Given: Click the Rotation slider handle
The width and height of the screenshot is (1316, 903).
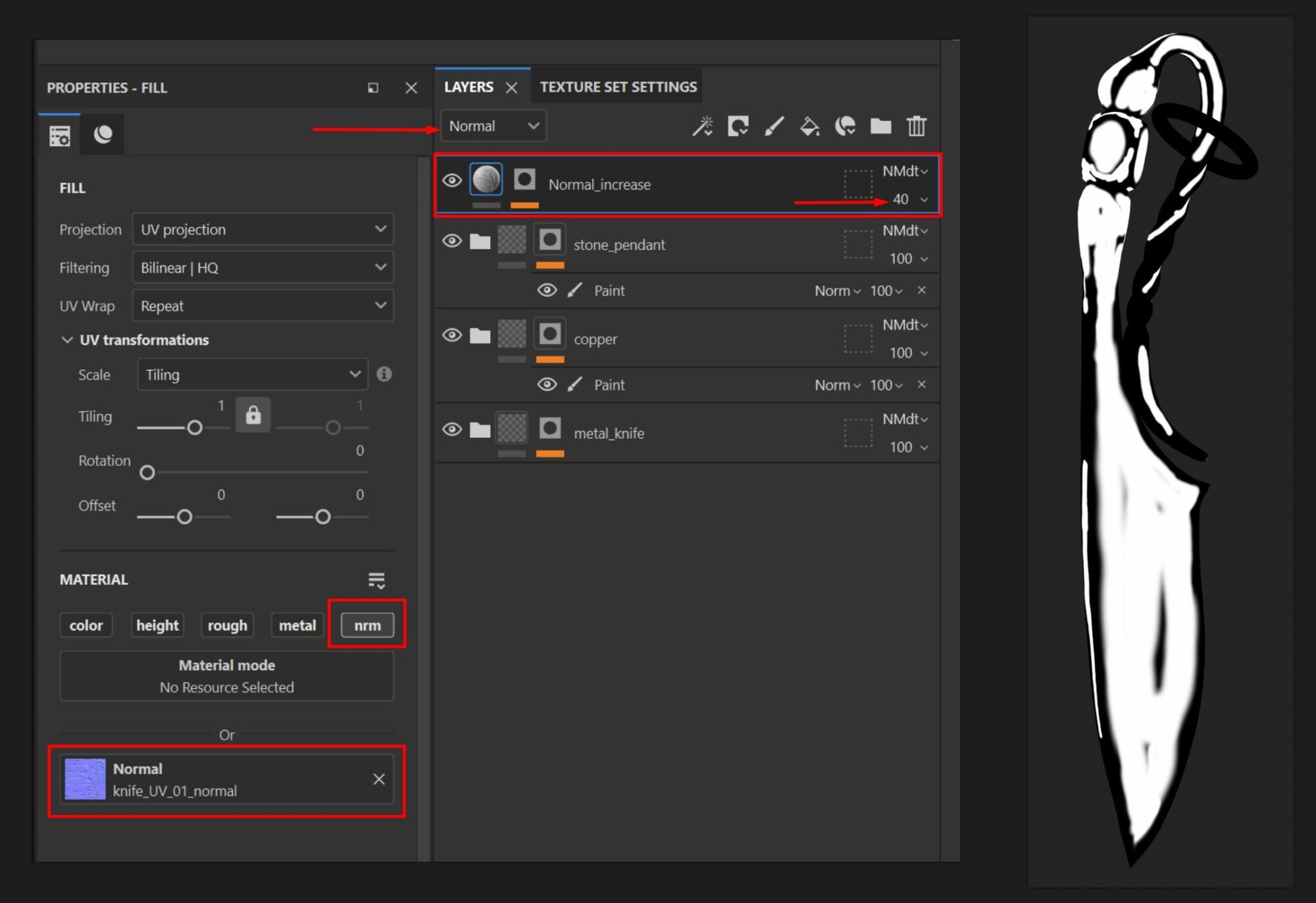Looking at the screenshot, I should pos(147,473).
